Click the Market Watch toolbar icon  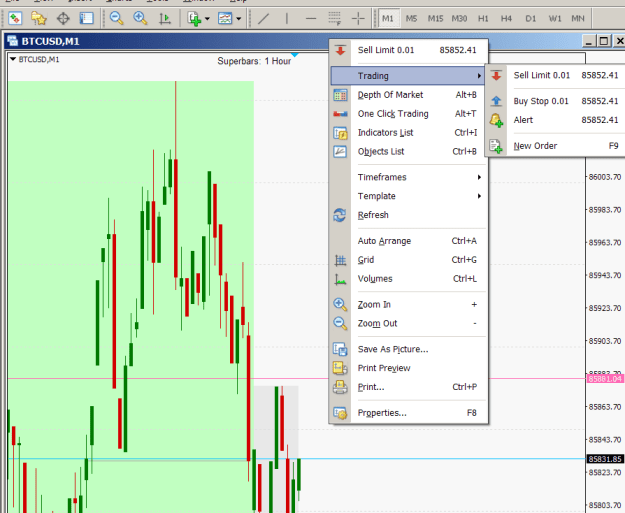pos(15,18)
